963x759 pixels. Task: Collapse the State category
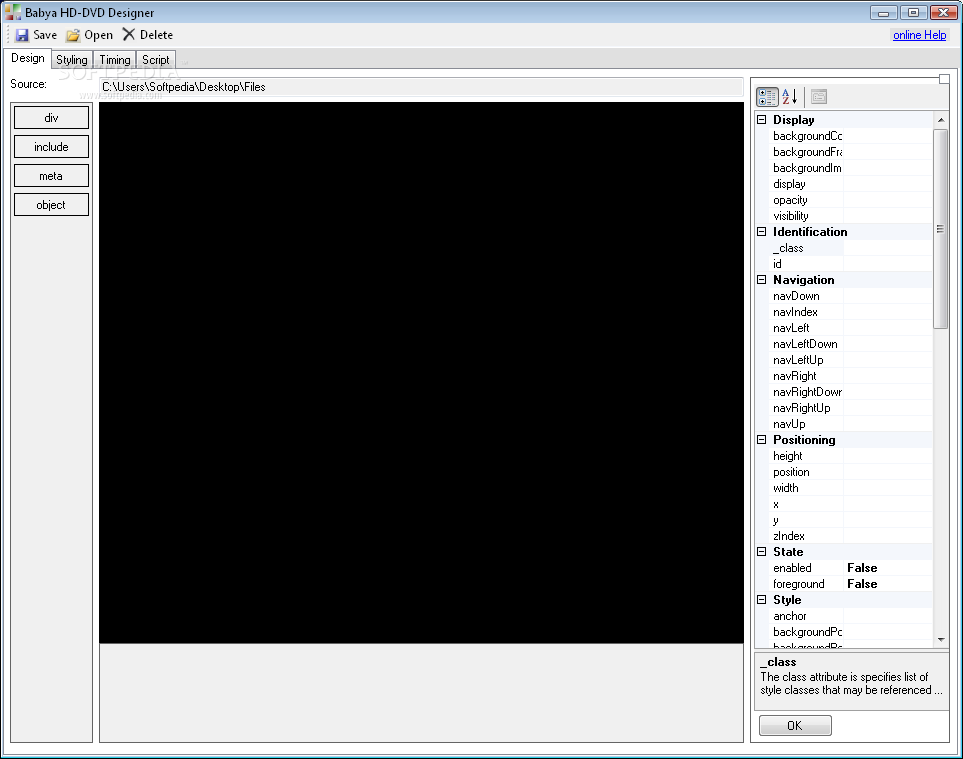(x=762, y=551)
